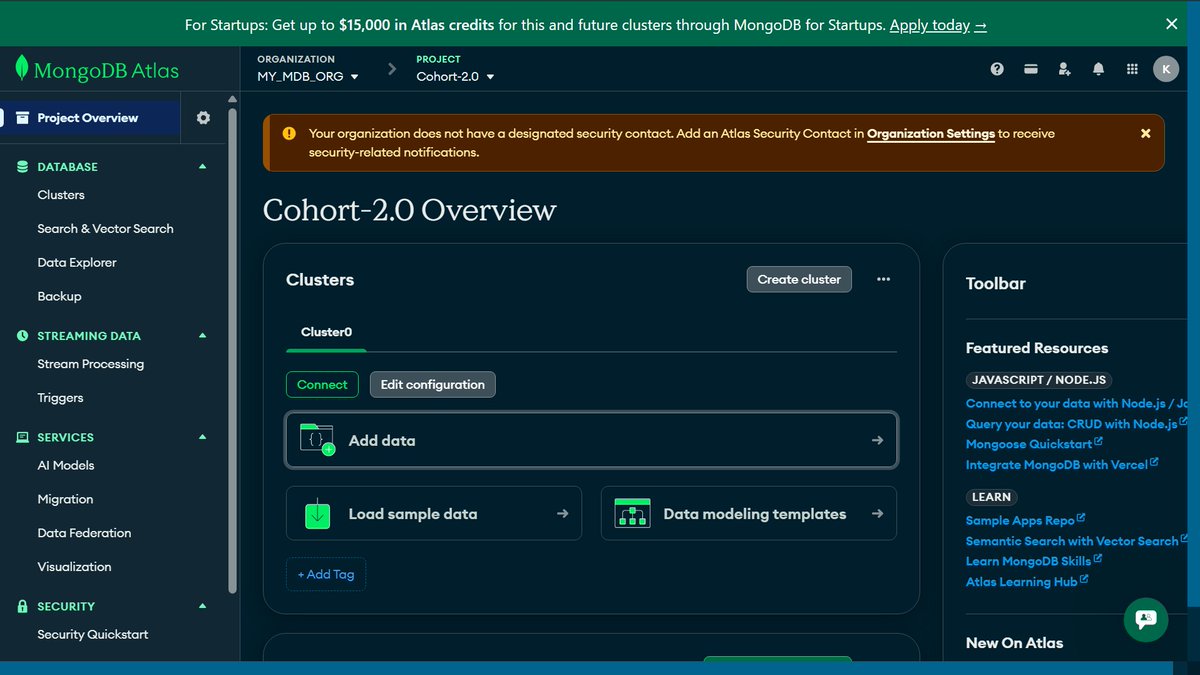Open Migration in sidebar
This screenshot has width=1200, height=675.
pyautogui.click(x=65, y=500)
